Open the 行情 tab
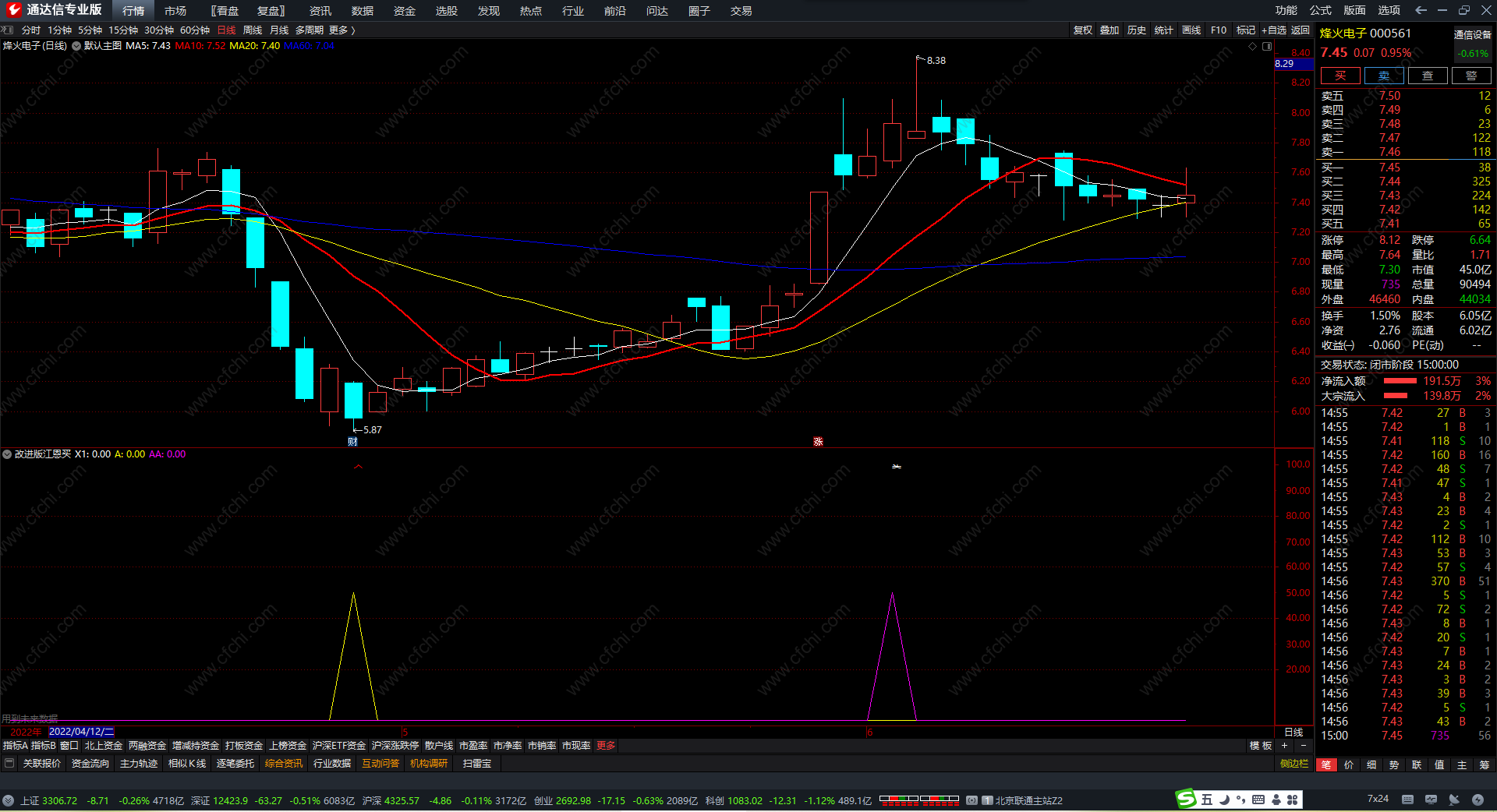The height and width of the screenshot is (812, 1497). click(133, 11)
